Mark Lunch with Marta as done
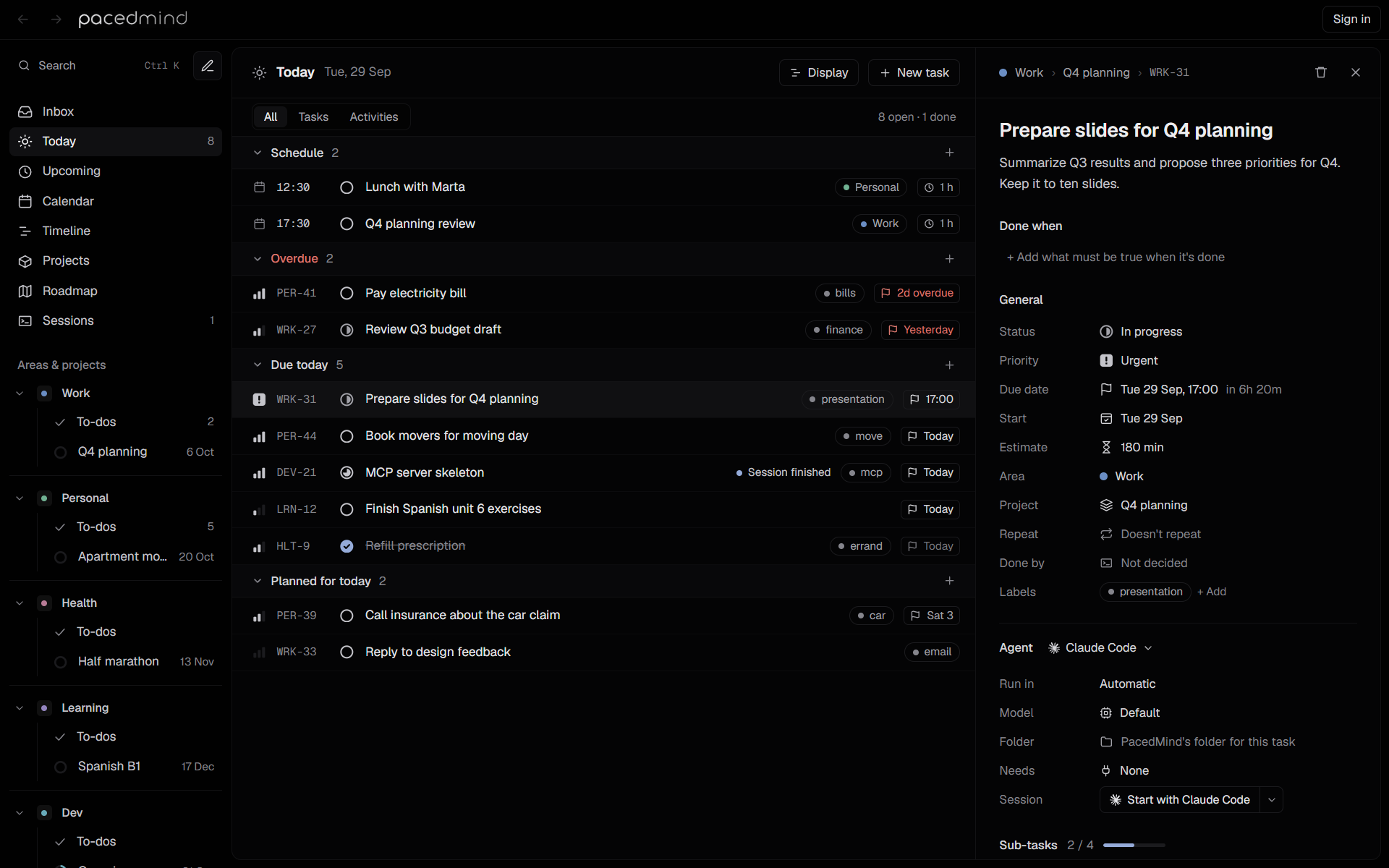Image resolution: width=1389 pixels, height=868 pixels. pos(347,187)
